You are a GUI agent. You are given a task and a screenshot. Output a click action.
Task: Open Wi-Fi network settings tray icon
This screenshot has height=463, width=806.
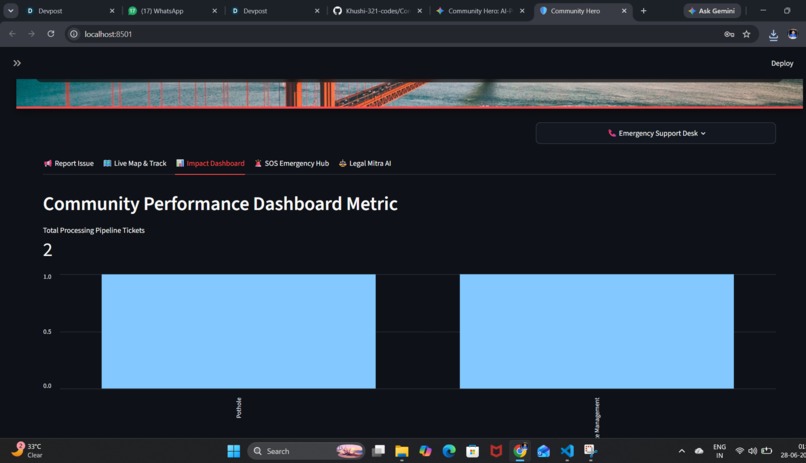click(739, 451)
